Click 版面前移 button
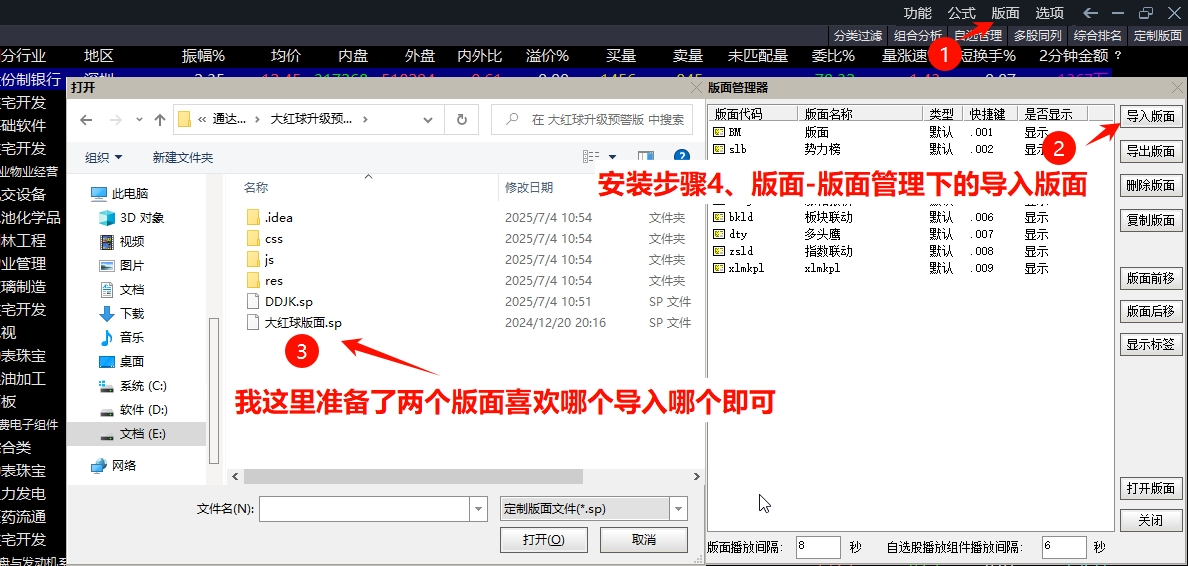The image size is (1188, 566). 1150,278
